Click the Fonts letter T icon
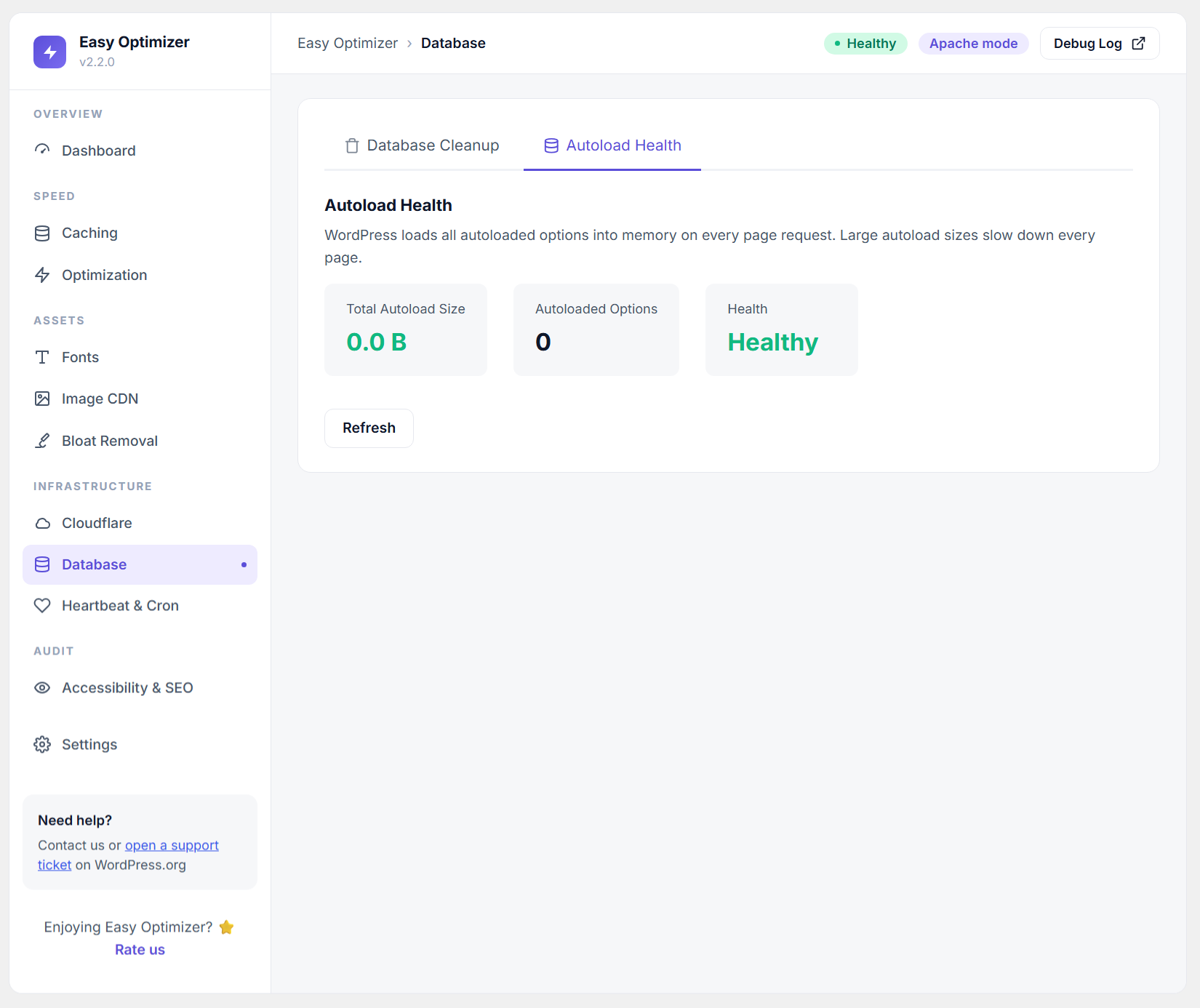The height and width of the screenshot is (1008, 1200). (x=42, y=357)
